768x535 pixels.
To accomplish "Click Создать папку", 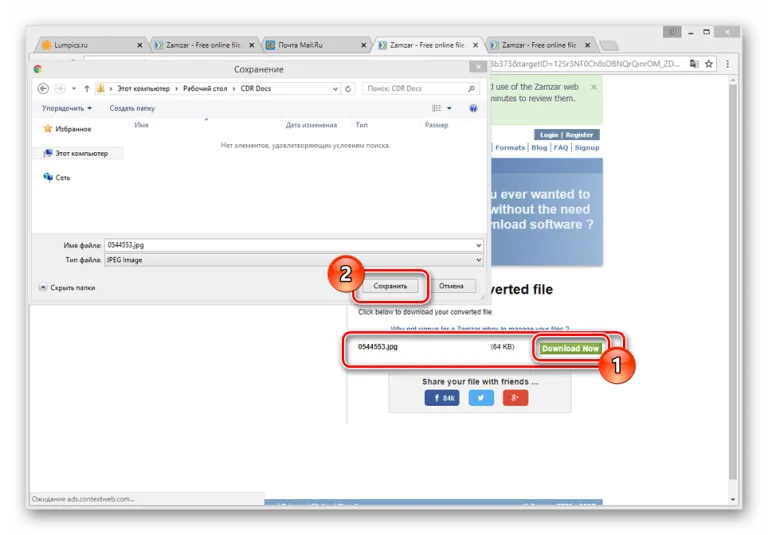I will (x=132, y=108).
